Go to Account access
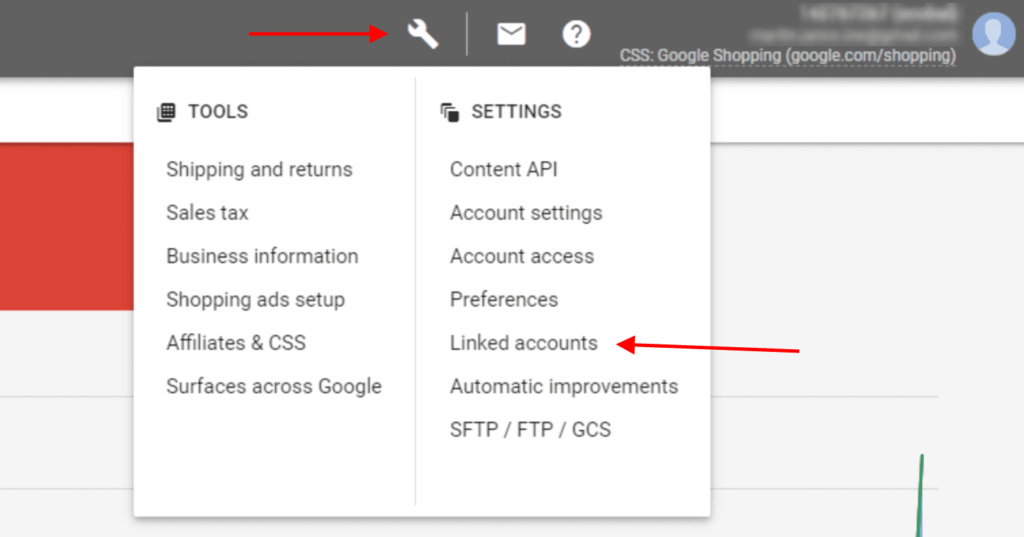Screen dimensions: 1024x537 [x=522, y=256]
